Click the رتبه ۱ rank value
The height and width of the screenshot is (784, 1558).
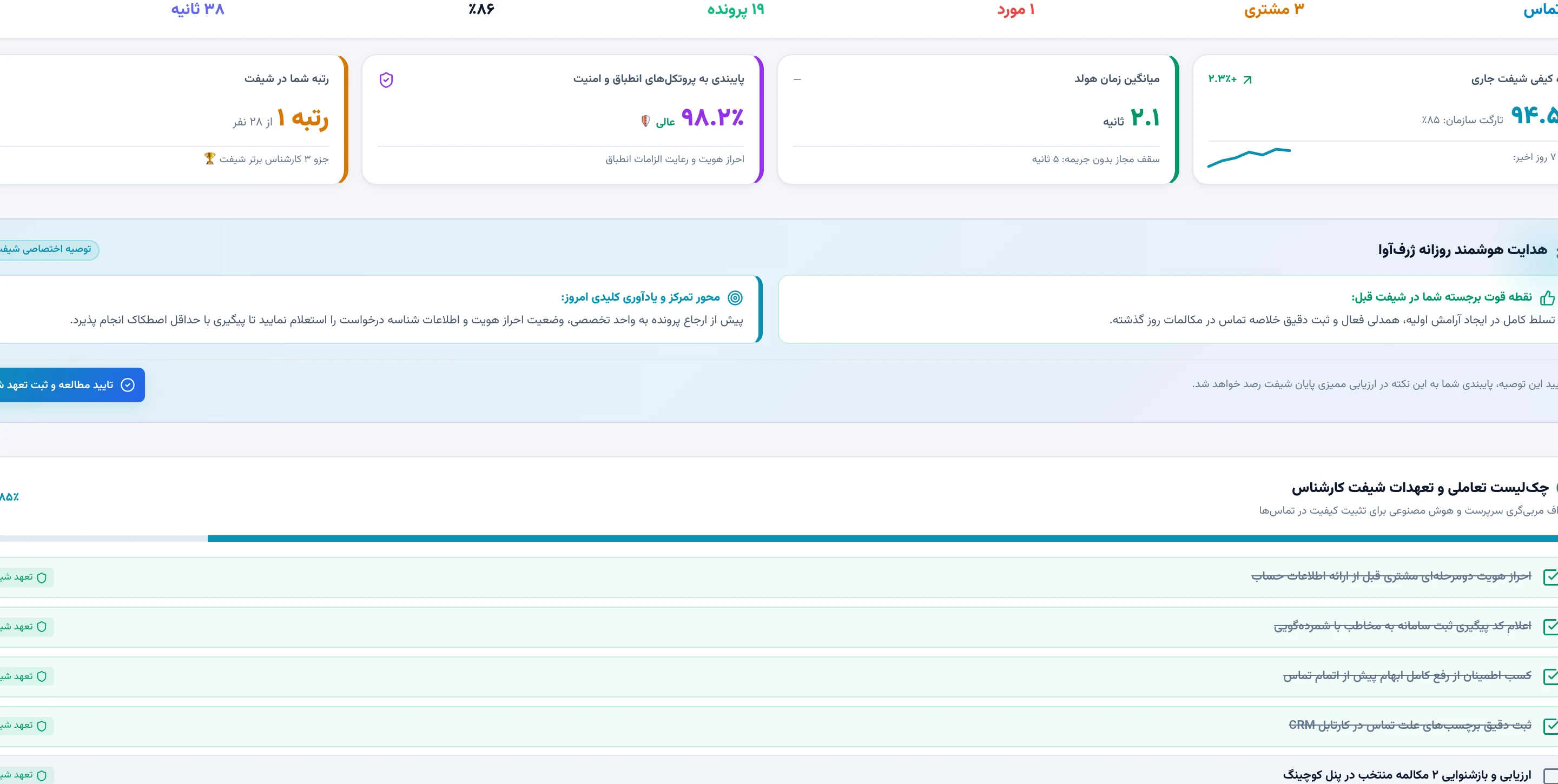click(302, 118)
